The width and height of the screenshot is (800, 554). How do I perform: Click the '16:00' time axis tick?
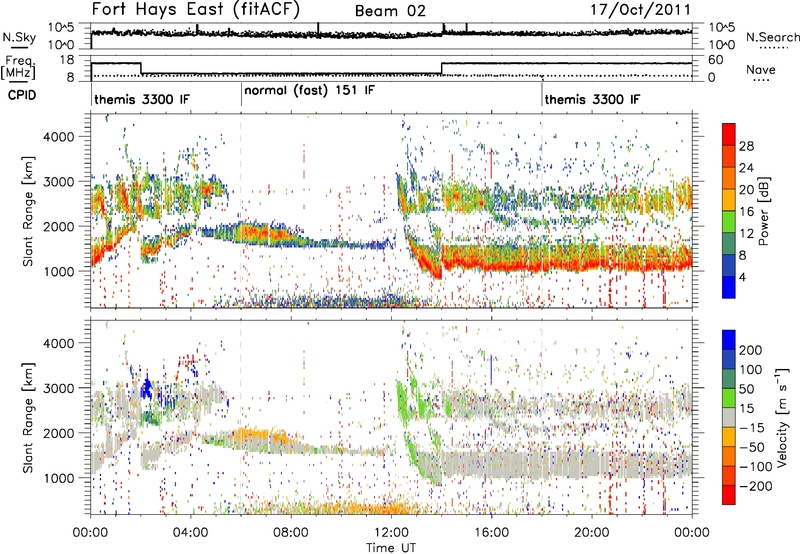pos(491,533)
